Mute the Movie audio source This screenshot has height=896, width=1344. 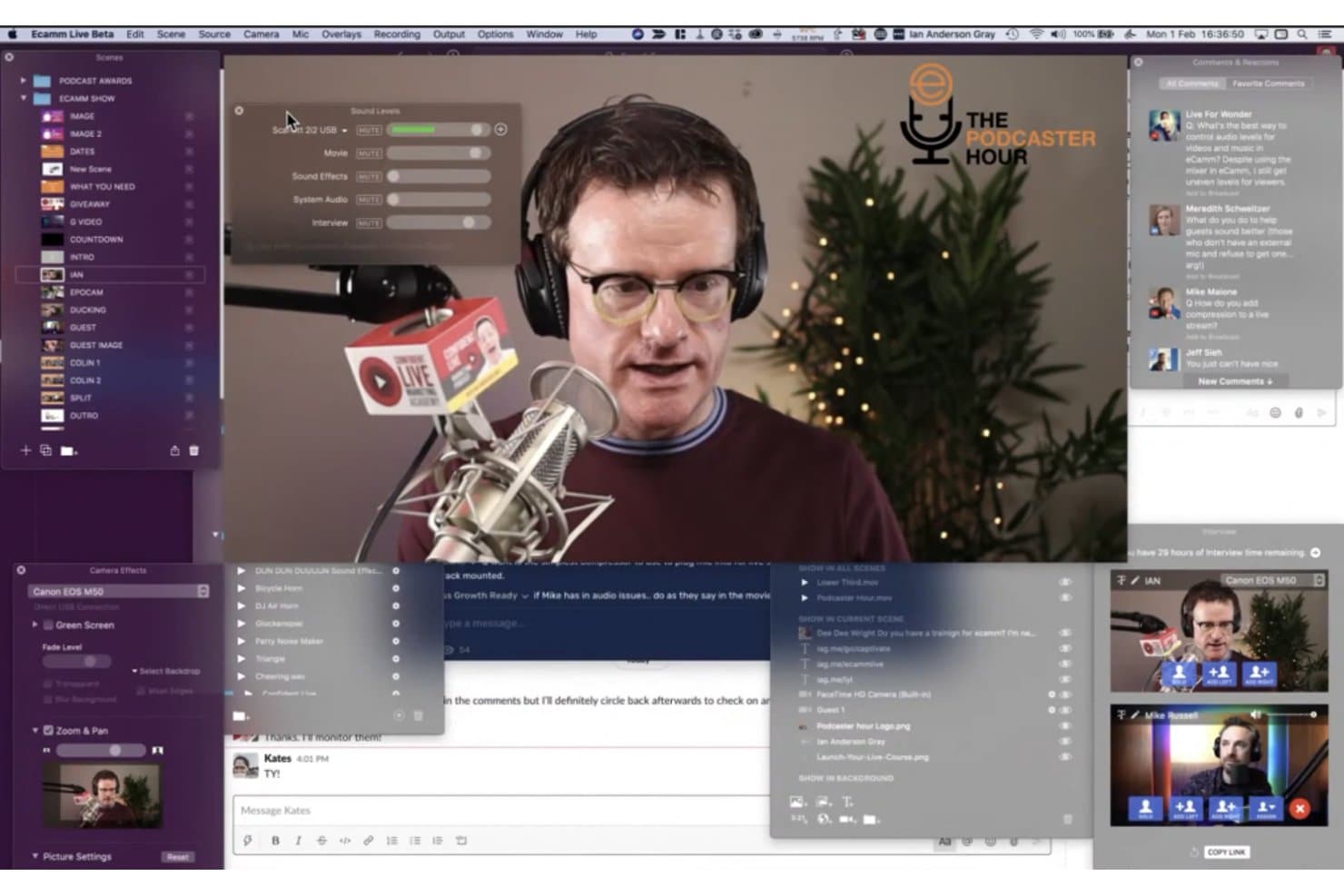pyautogui.click(x=369, y=153)
